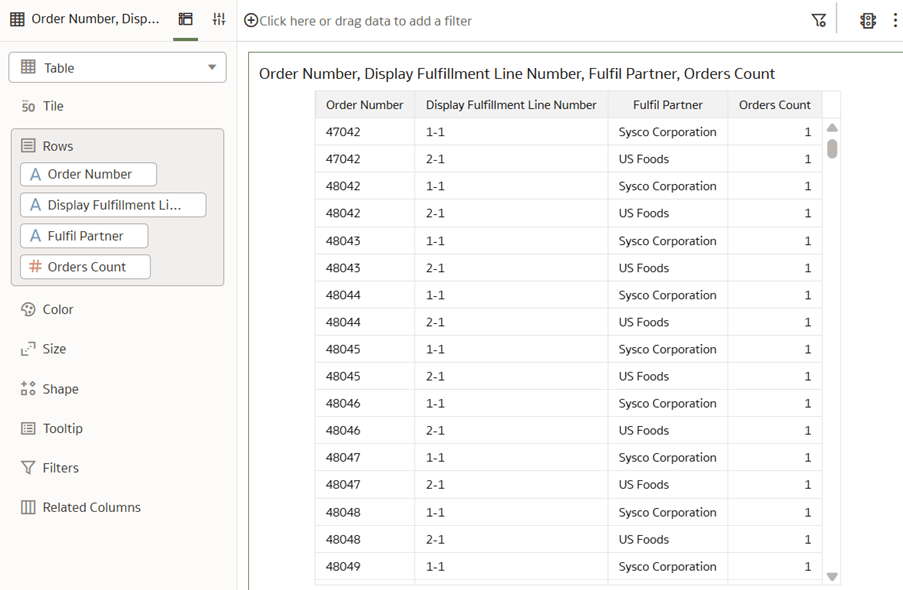Viewport: 903px width, 590px height.
Task: Click the table grid icon beside the workbook title
Action: (x=16, y=18)
